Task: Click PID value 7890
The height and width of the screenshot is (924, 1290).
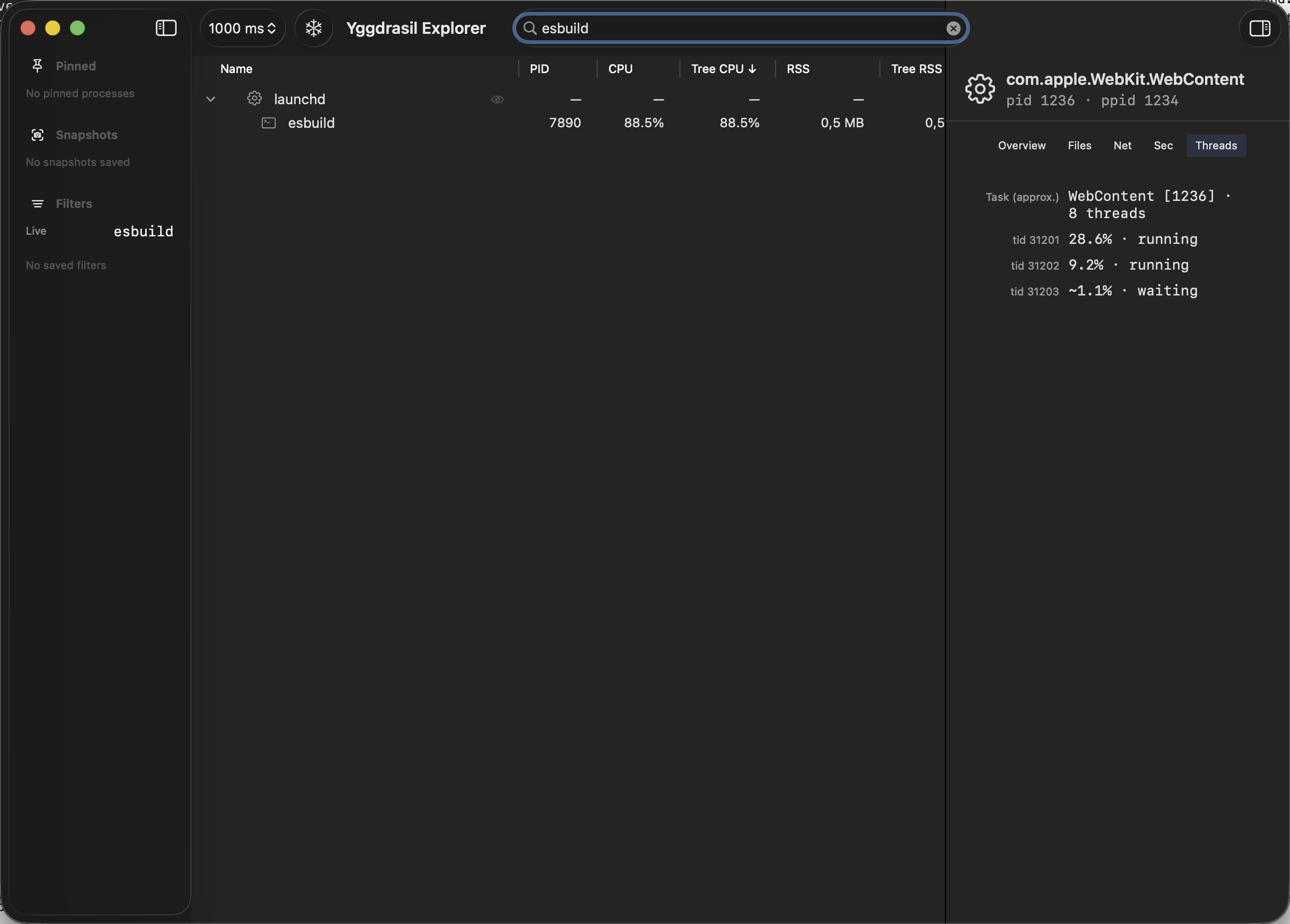Action: click(565, 123)
